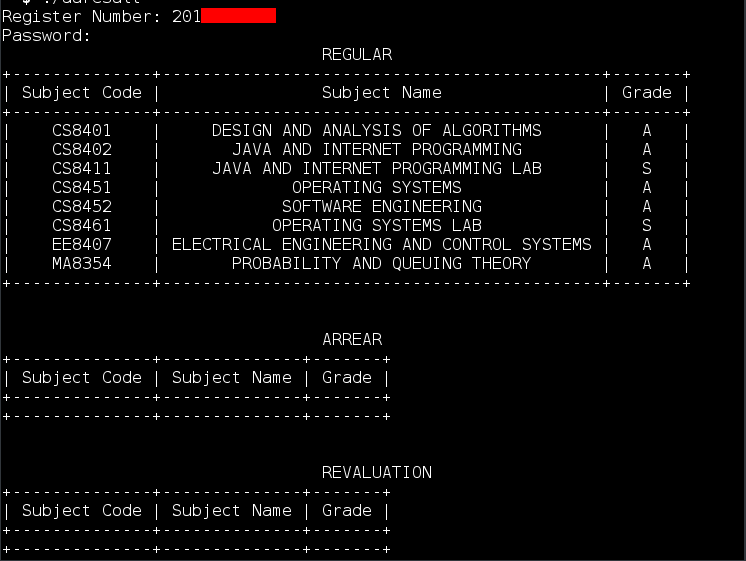Click the ARREAR section heading

352,339
